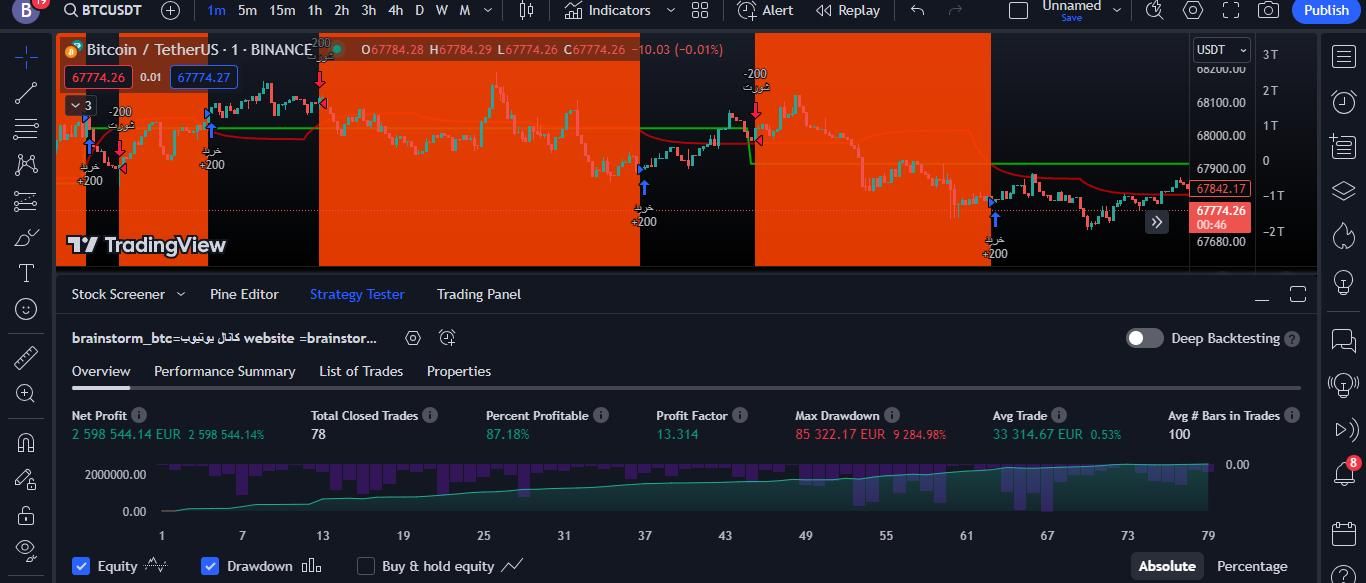The width and height of the screenshot is (1366, 583).
Task: Uncheck the Drawdown checkbox
Action: [x=210, y=566]
